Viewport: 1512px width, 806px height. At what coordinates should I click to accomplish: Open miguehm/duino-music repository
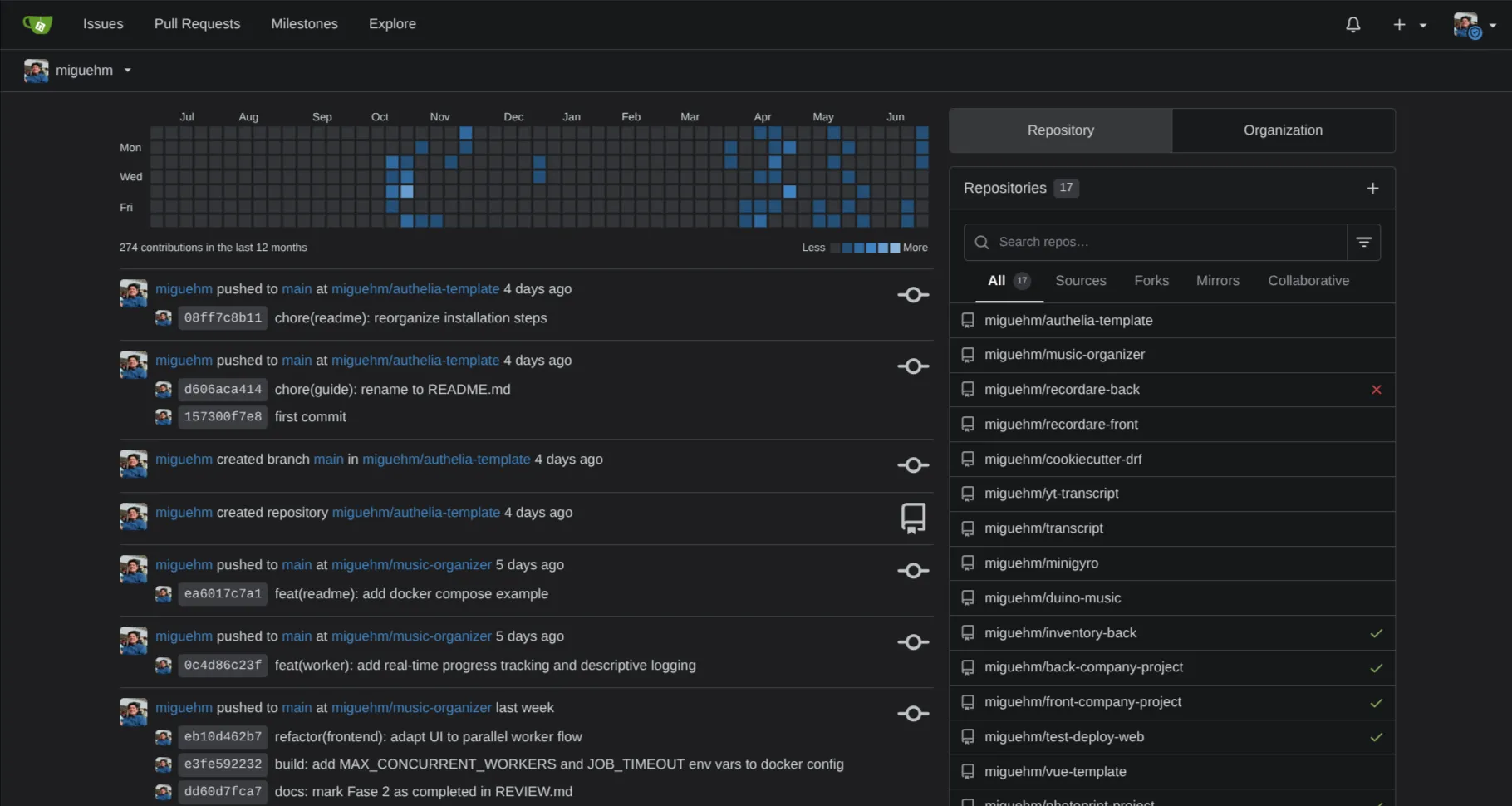coord(1053,598)
